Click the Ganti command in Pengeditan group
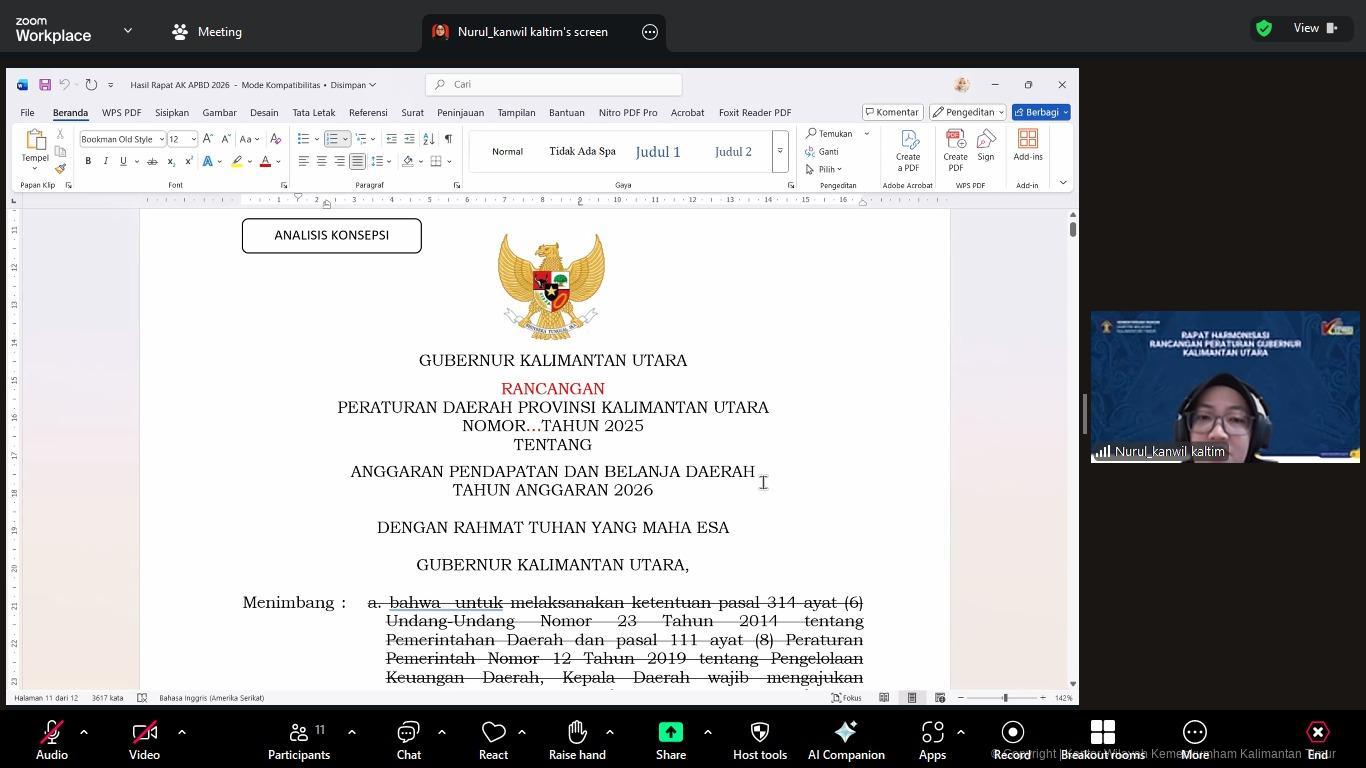 [829, 151]
